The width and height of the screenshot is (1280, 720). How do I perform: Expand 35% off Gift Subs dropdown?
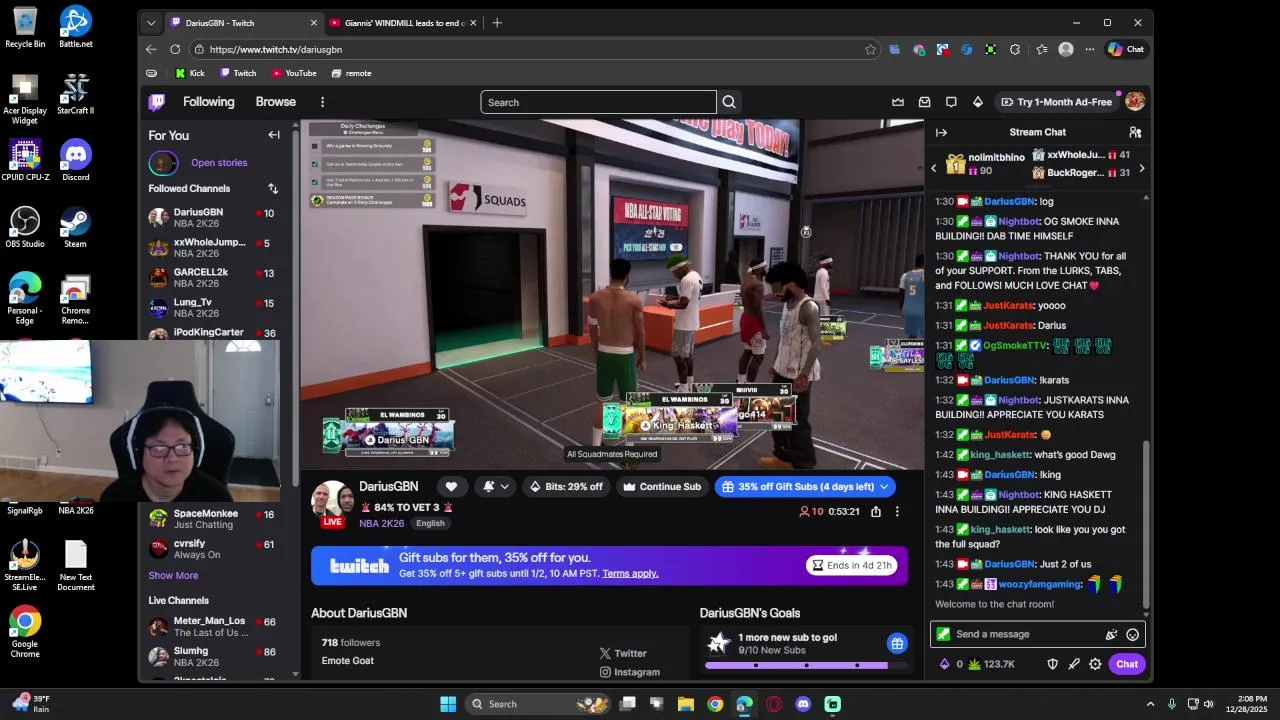(884, 487)
